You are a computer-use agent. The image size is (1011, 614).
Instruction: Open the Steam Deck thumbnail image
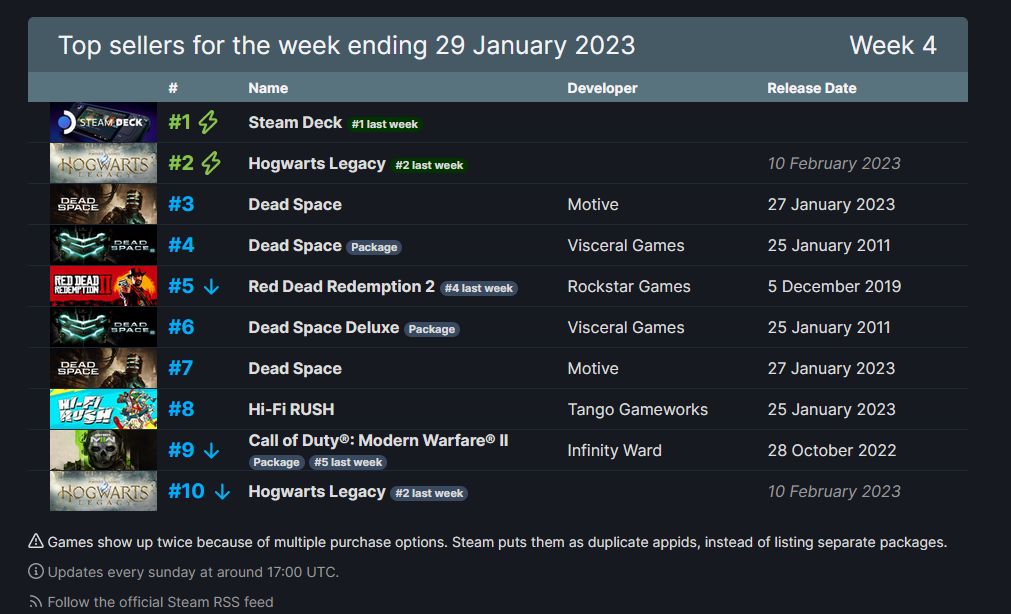[103, 123]
